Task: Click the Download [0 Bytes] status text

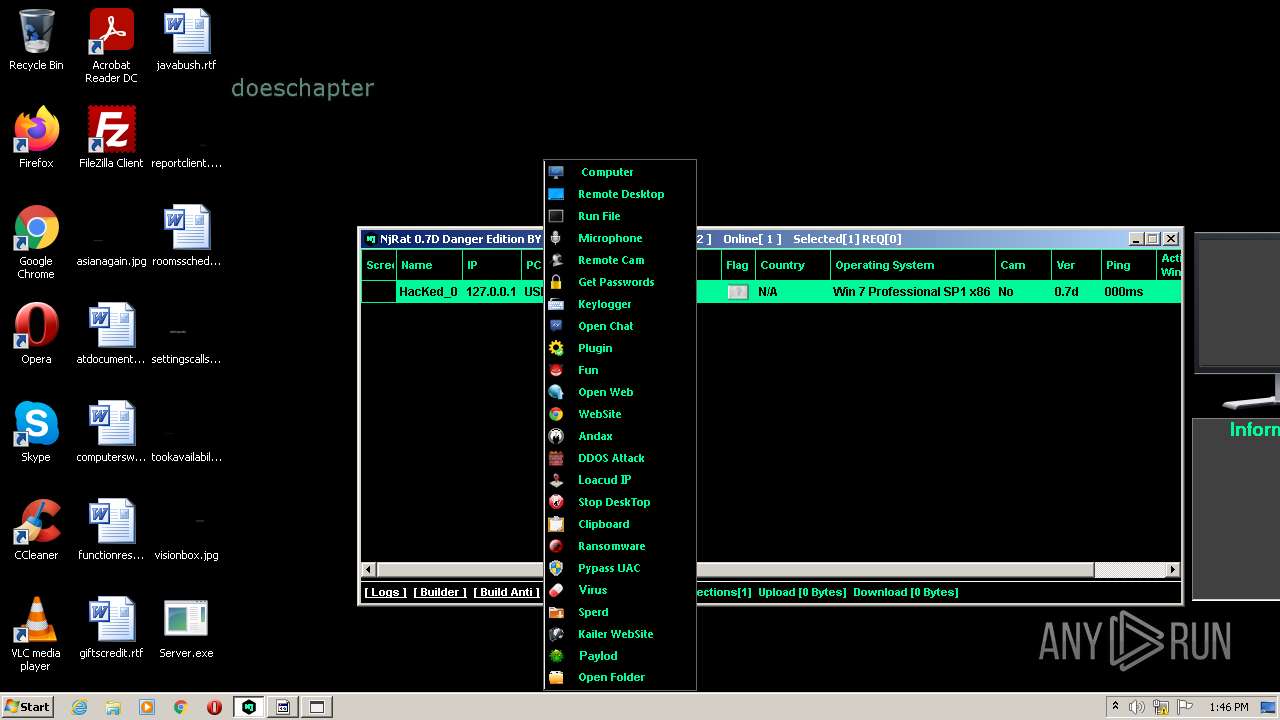Action: 906,592
